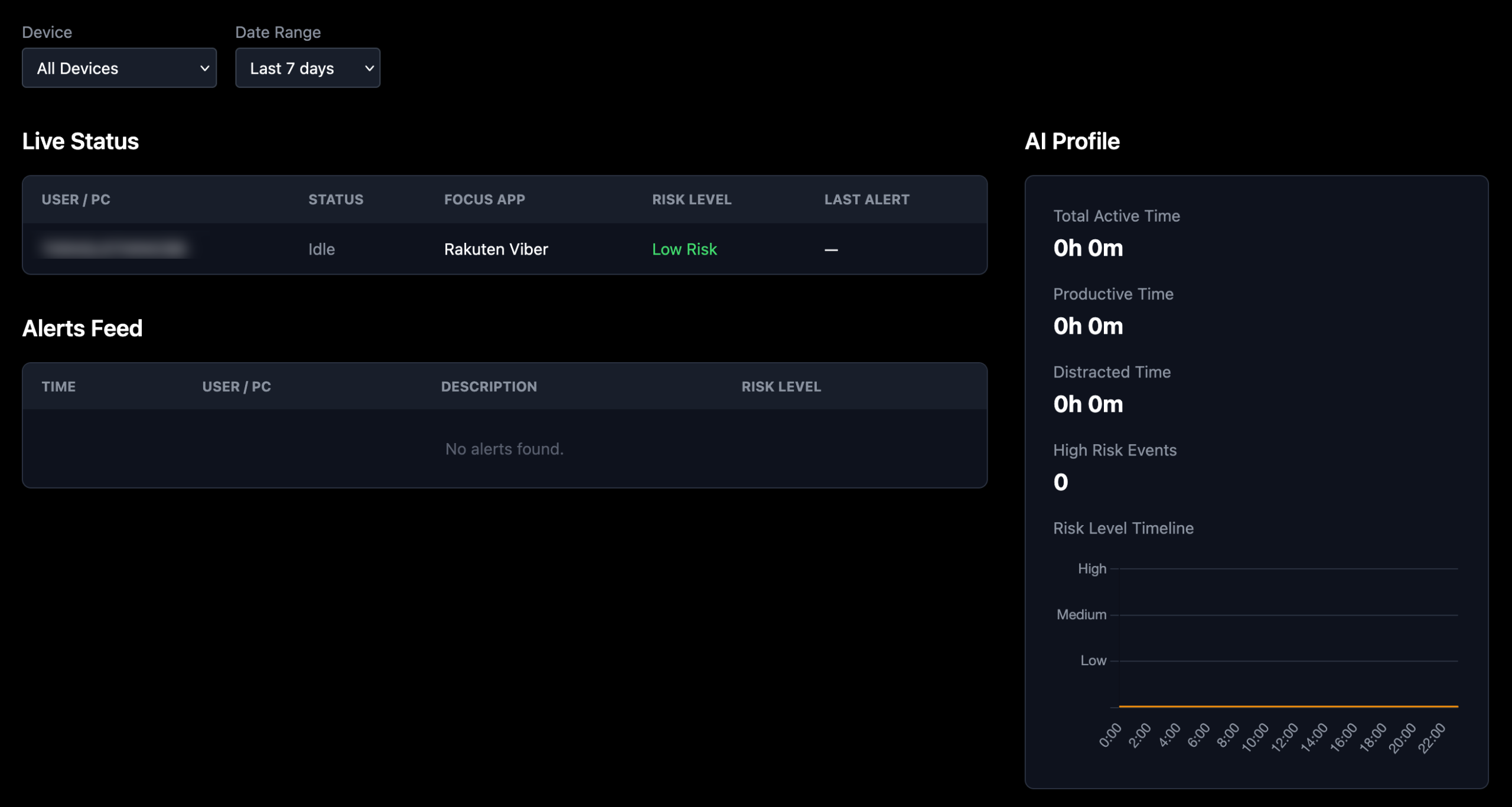Click the orange risk timeline line
1512x807 pixels.
(x=1288, y=706)
